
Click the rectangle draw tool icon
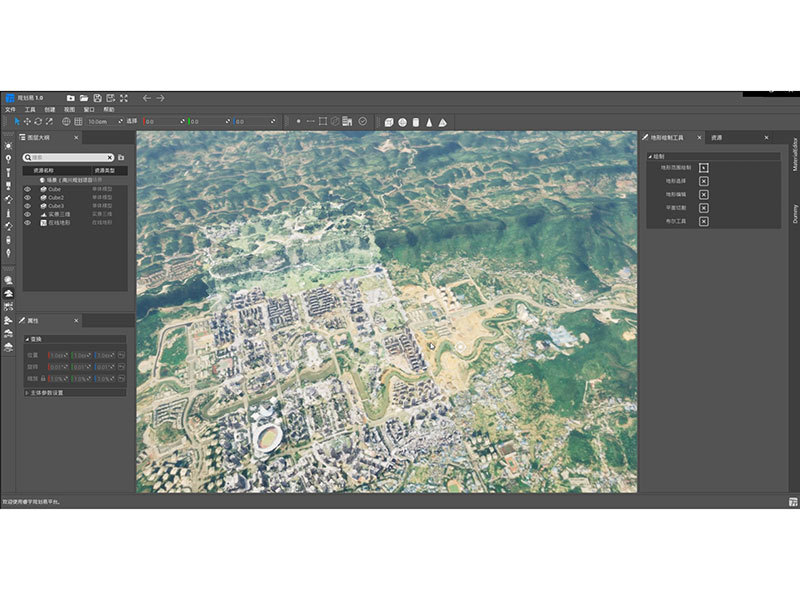[x=323, y=121]
